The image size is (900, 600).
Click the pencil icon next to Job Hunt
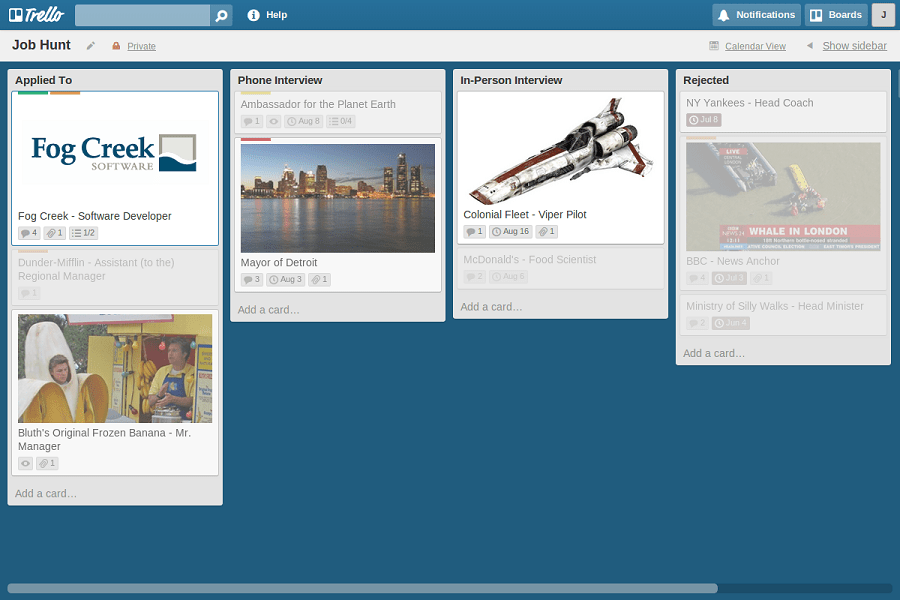click(x=91, y=44)
